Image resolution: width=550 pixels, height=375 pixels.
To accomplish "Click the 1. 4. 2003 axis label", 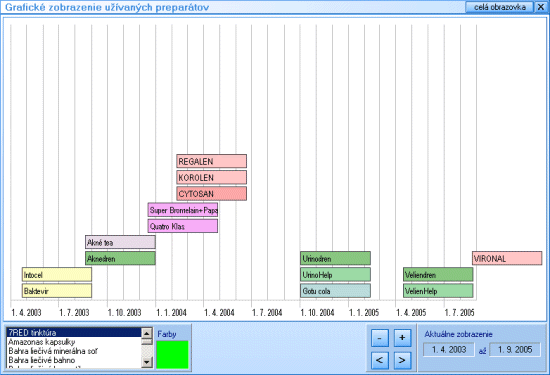I will (x=26, y=313).
